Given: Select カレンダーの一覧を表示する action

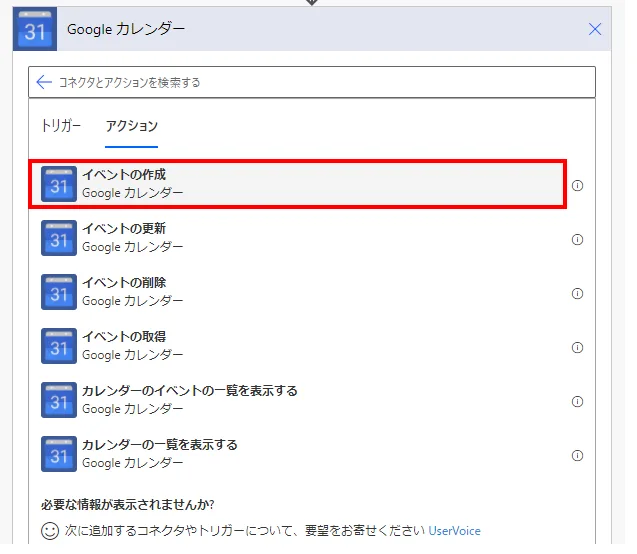Looking at the screenshot, I should pyautogui.click(x=298, y=454).
